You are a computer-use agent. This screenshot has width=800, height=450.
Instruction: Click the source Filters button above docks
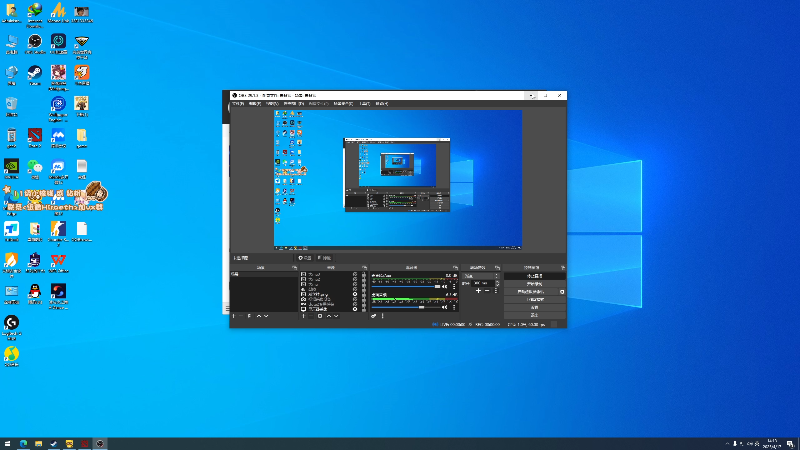pos(324,258)
